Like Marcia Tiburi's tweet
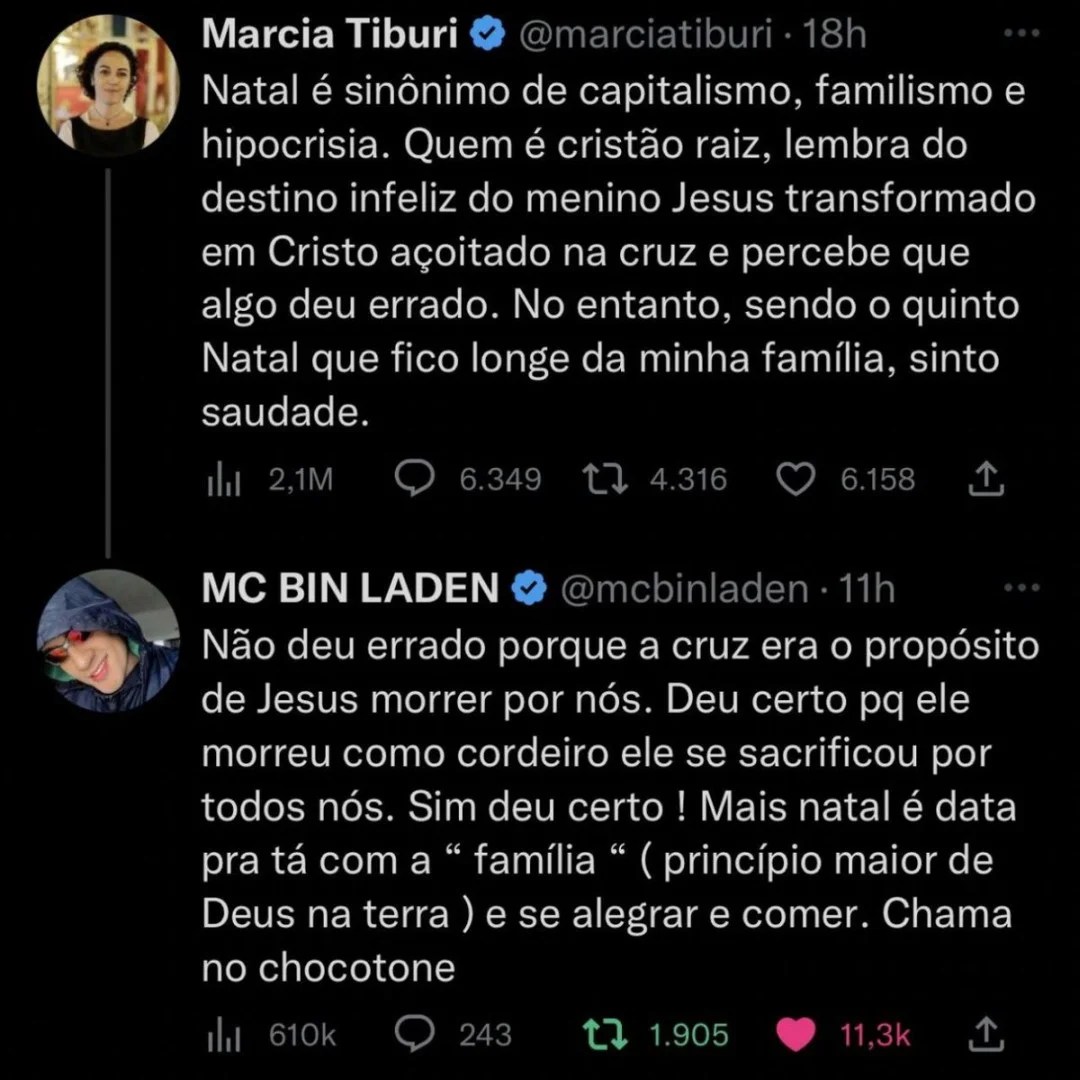1080x1080 pixels. [795, 480]
